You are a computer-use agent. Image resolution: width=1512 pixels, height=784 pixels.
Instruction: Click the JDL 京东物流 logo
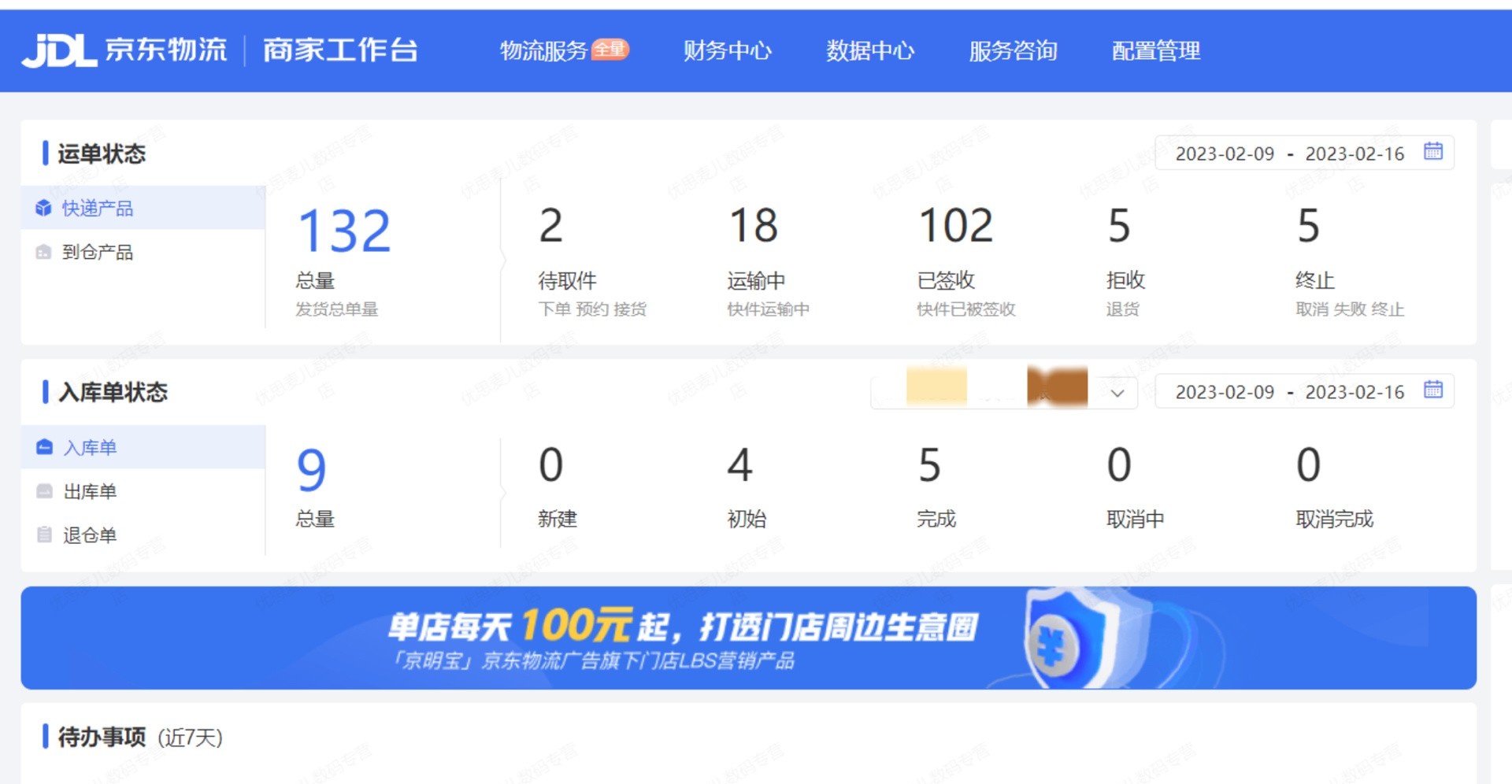click(124, 50)
